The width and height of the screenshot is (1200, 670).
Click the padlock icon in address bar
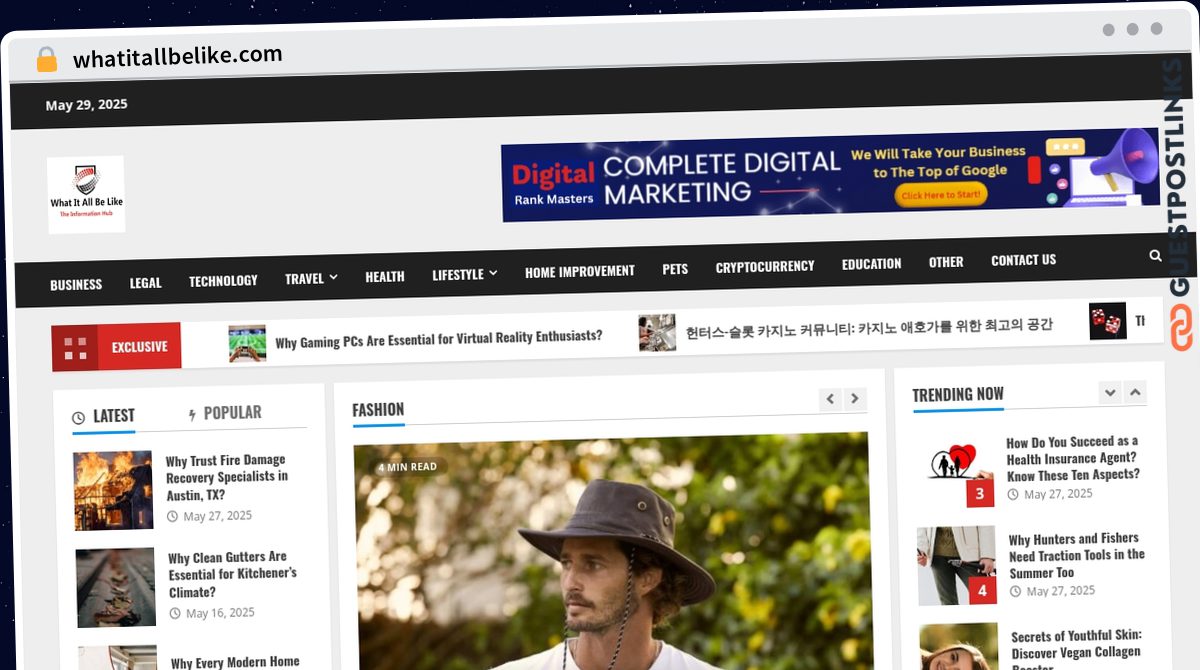click(46, 59)
